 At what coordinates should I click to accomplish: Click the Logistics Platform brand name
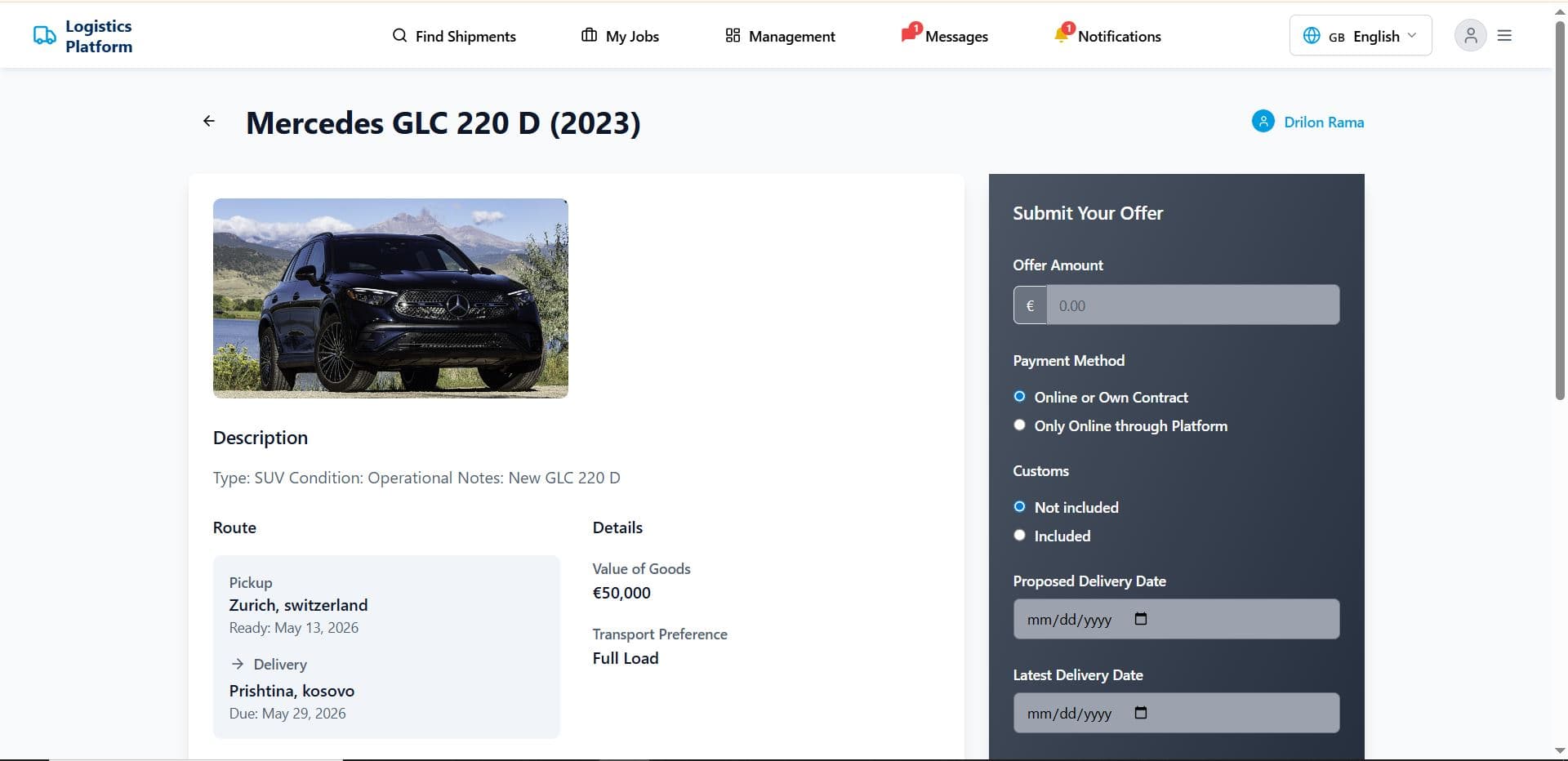(99, 36)
